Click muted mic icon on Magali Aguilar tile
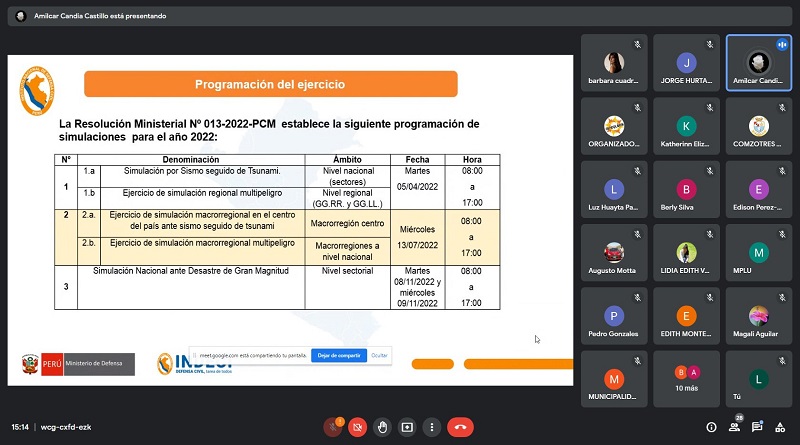Image resolution: width=800 pixels, height=445 pixels. [x=783, y=298]
